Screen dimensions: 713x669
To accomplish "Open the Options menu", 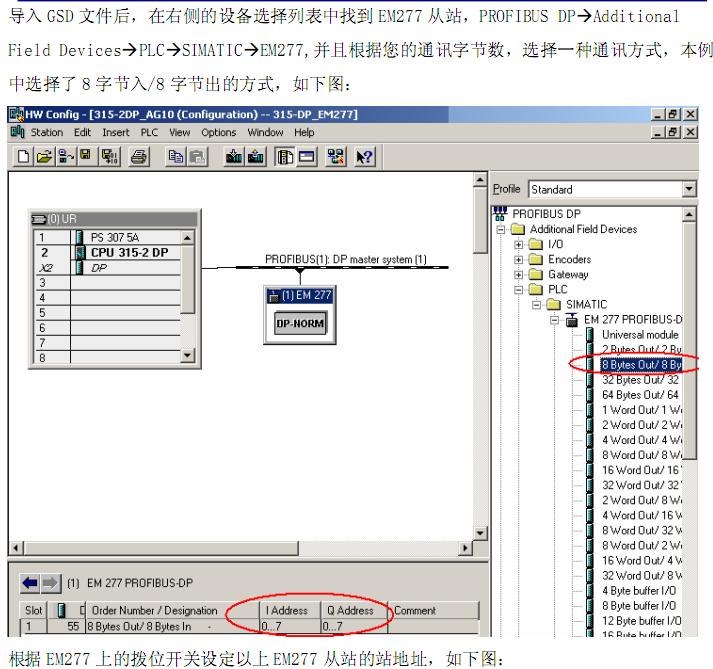I will 218,132.
